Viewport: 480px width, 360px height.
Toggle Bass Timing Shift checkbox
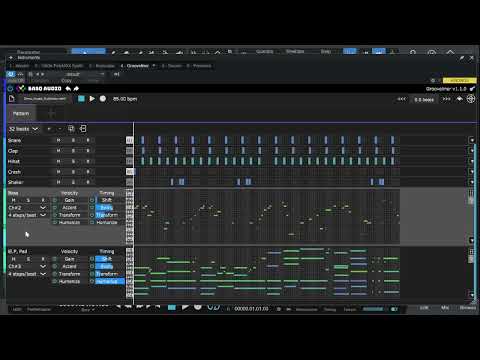pyautogui.click(x=92, y=200)
